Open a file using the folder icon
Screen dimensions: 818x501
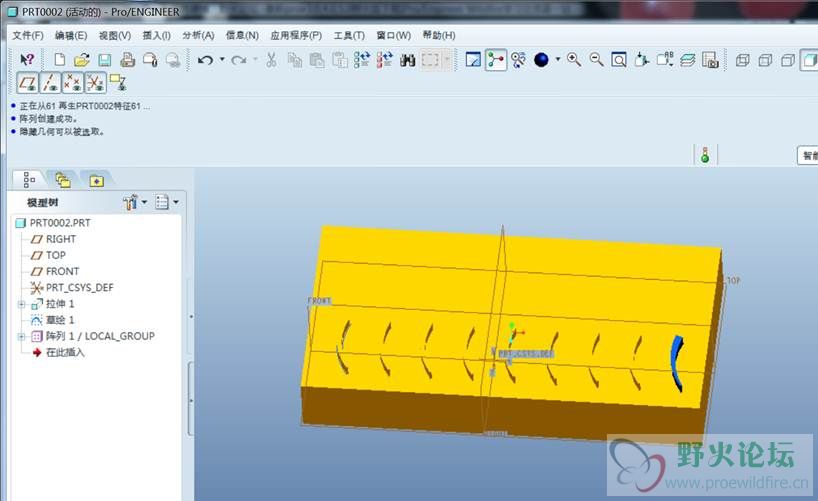(82, 60)
